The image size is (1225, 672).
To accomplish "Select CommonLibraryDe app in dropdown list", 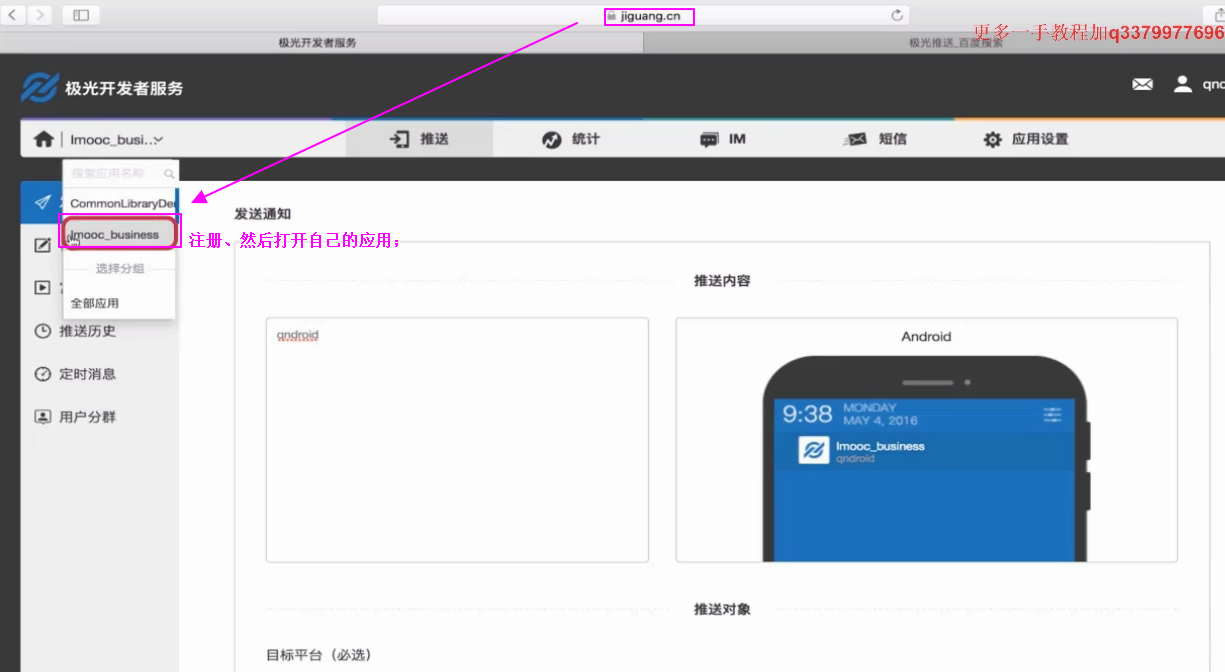I will tap(121, 203).
